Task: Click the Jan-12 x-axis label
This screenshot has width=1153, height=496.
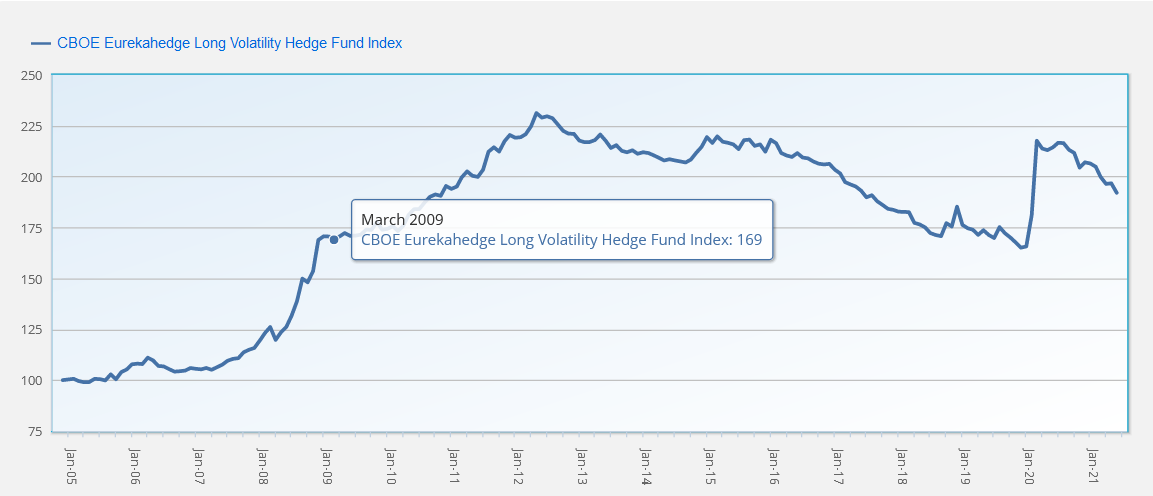Action: (517, 464)
